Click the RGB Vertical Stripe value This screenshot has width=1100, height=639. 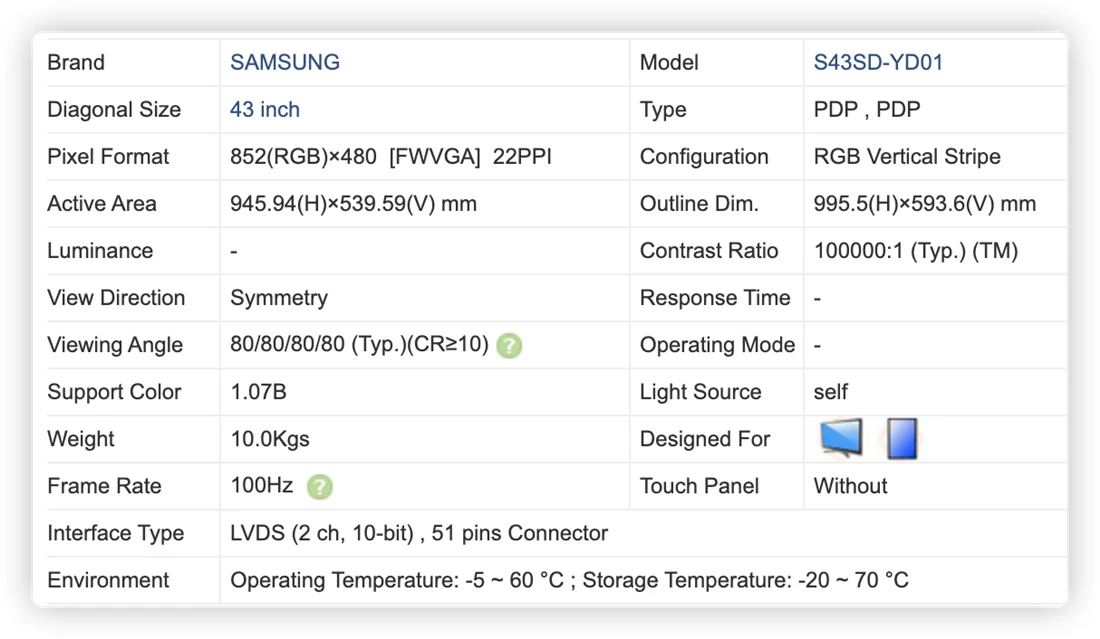coord(907,156)
